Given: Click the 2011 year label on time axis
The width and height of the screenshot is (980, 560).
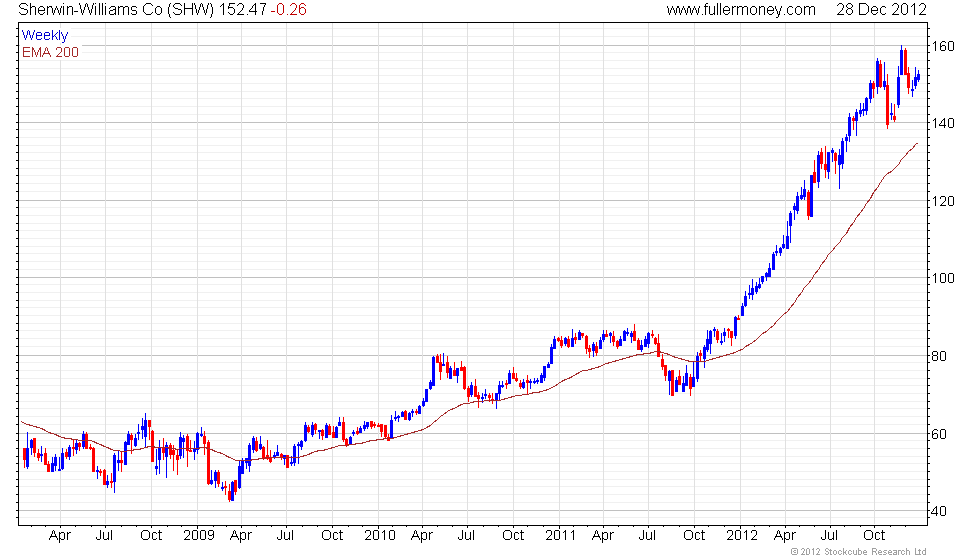Looking at the screenshot, I should click(561, 535).
